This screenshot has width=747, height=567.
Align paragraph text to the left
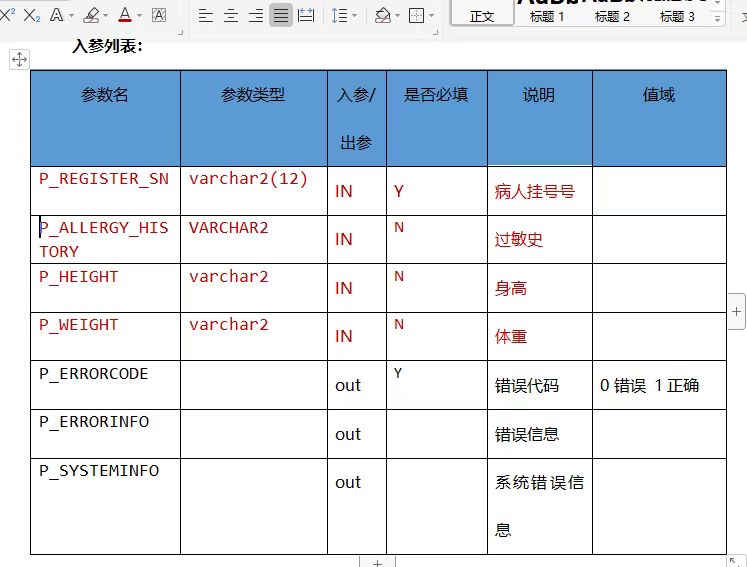point(205,16)
